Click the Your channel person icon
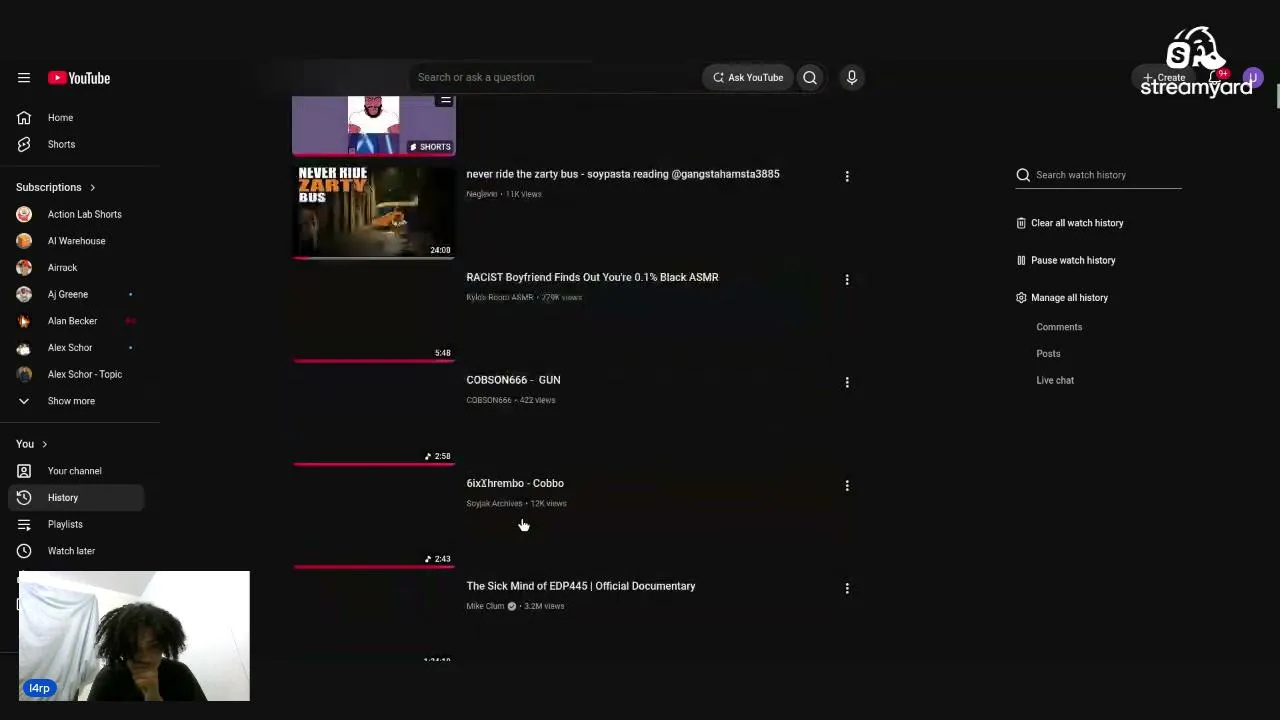The image size is (1280, 720). click(24, 471)
